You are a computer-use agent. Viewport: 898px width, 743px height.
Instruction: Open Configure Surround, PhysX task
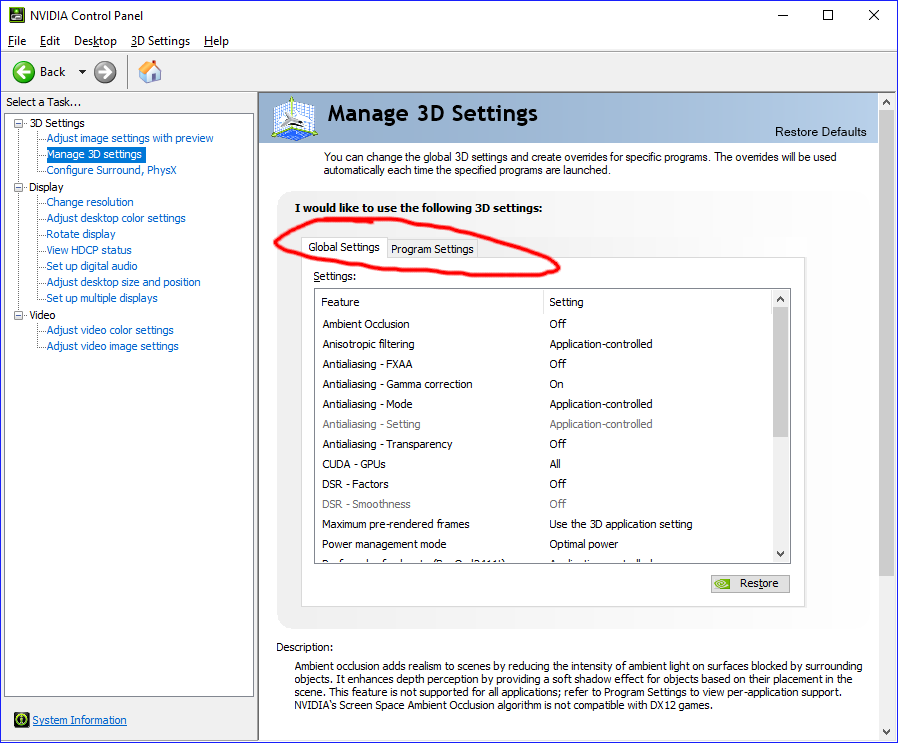click(111, 170)
